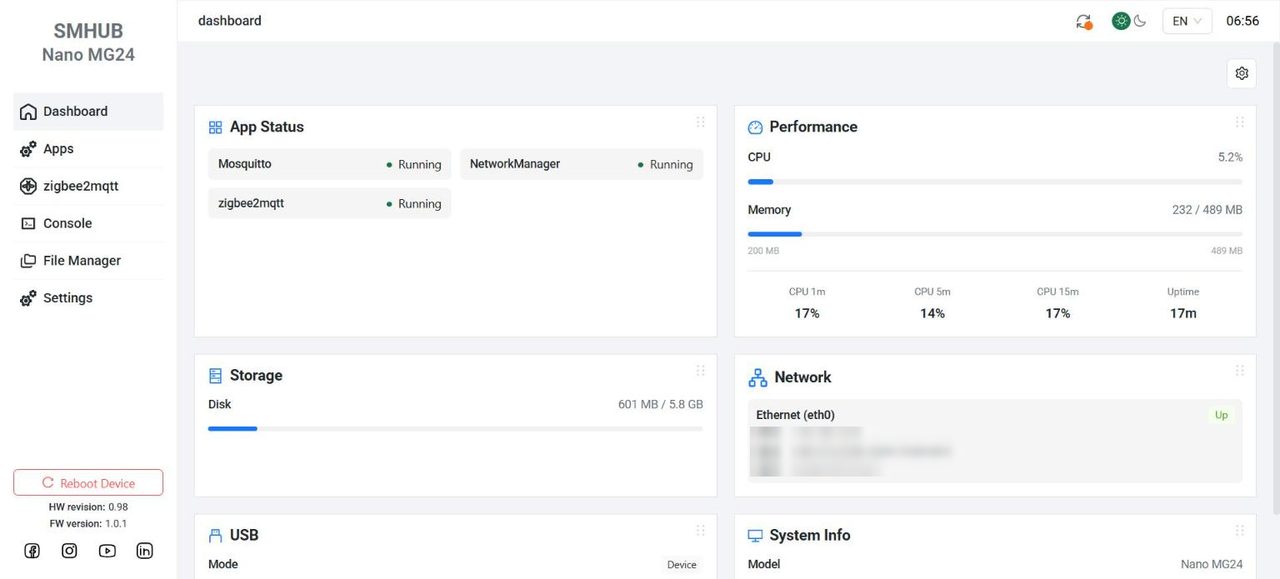Click the update notification refresh icon
This screenshot has height=579, width=1280.
(1084, 21)
